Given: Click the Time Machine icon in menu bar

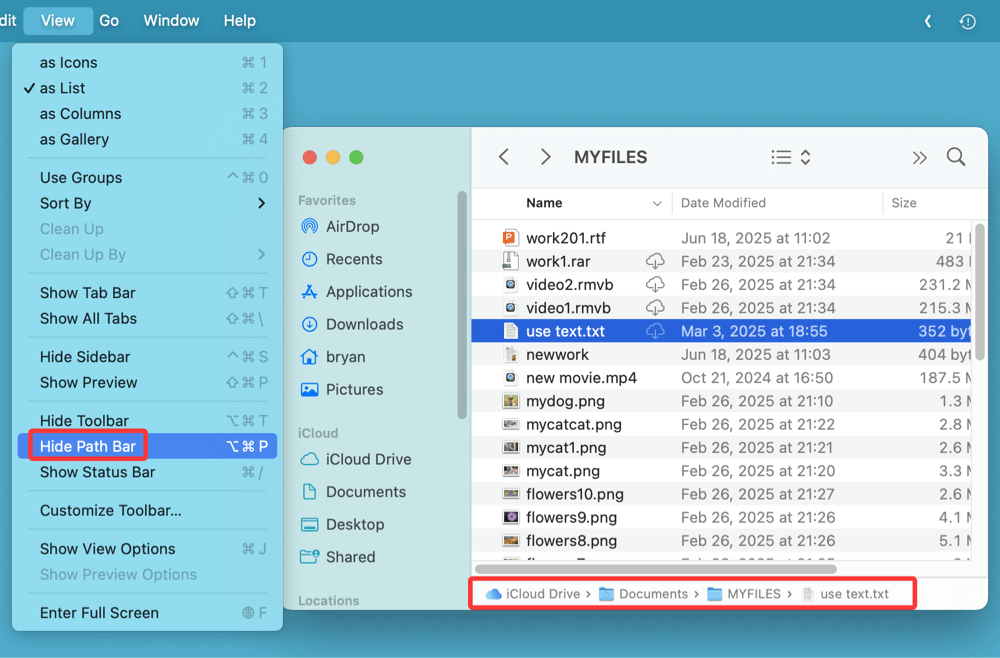Looking at the screenshot, I should point(967,21).
